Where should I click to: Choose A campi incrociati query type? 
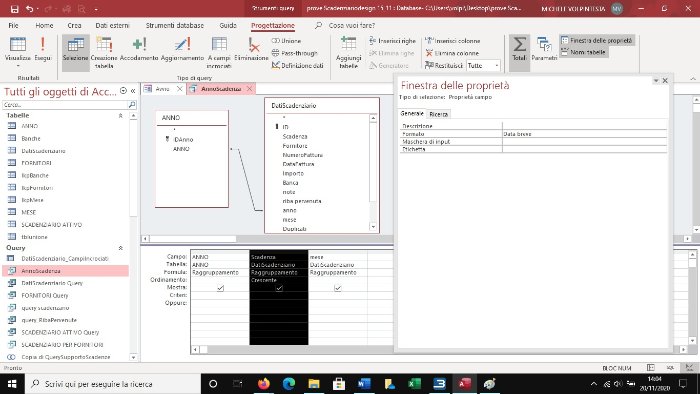coord(219,53)
